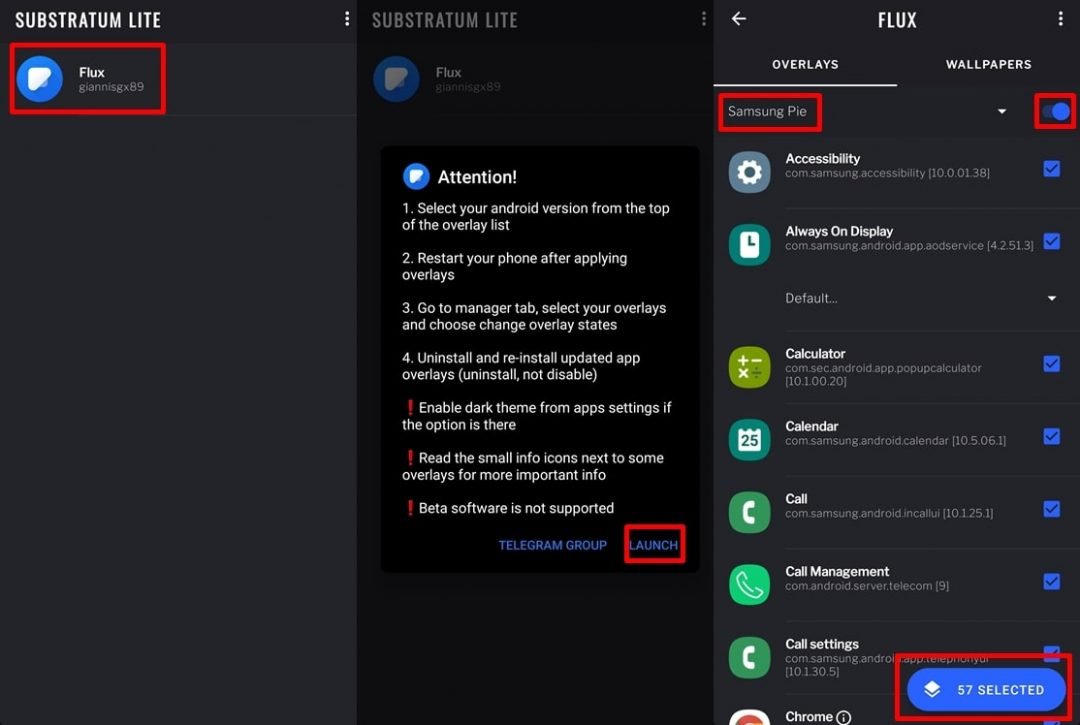Uncheck the Accessibility overlay checkbox
The width and height of the screenshot is (1080, 725).
click(1051, 169)
